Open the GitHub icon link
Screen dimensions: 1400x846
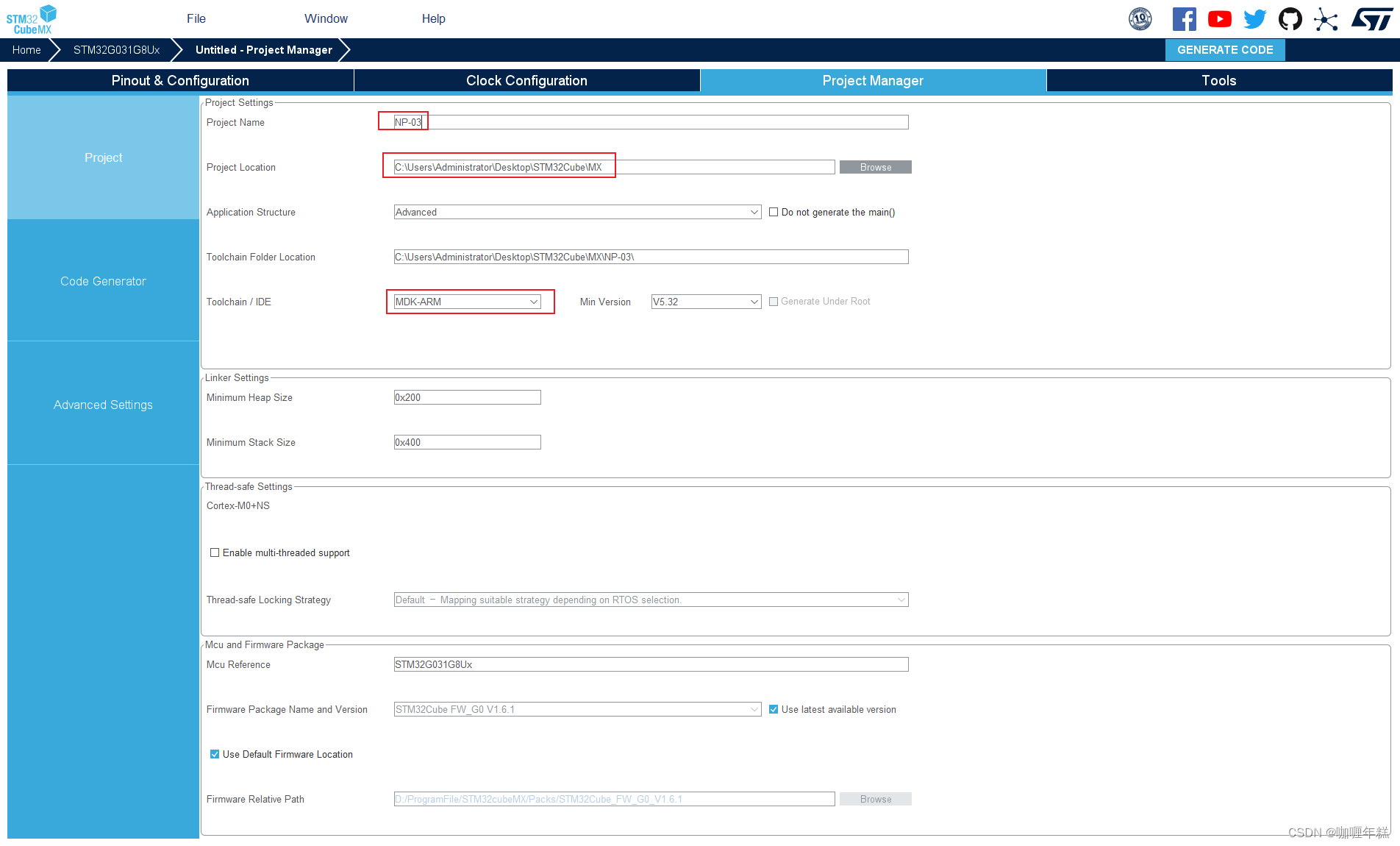[1290, 19]
